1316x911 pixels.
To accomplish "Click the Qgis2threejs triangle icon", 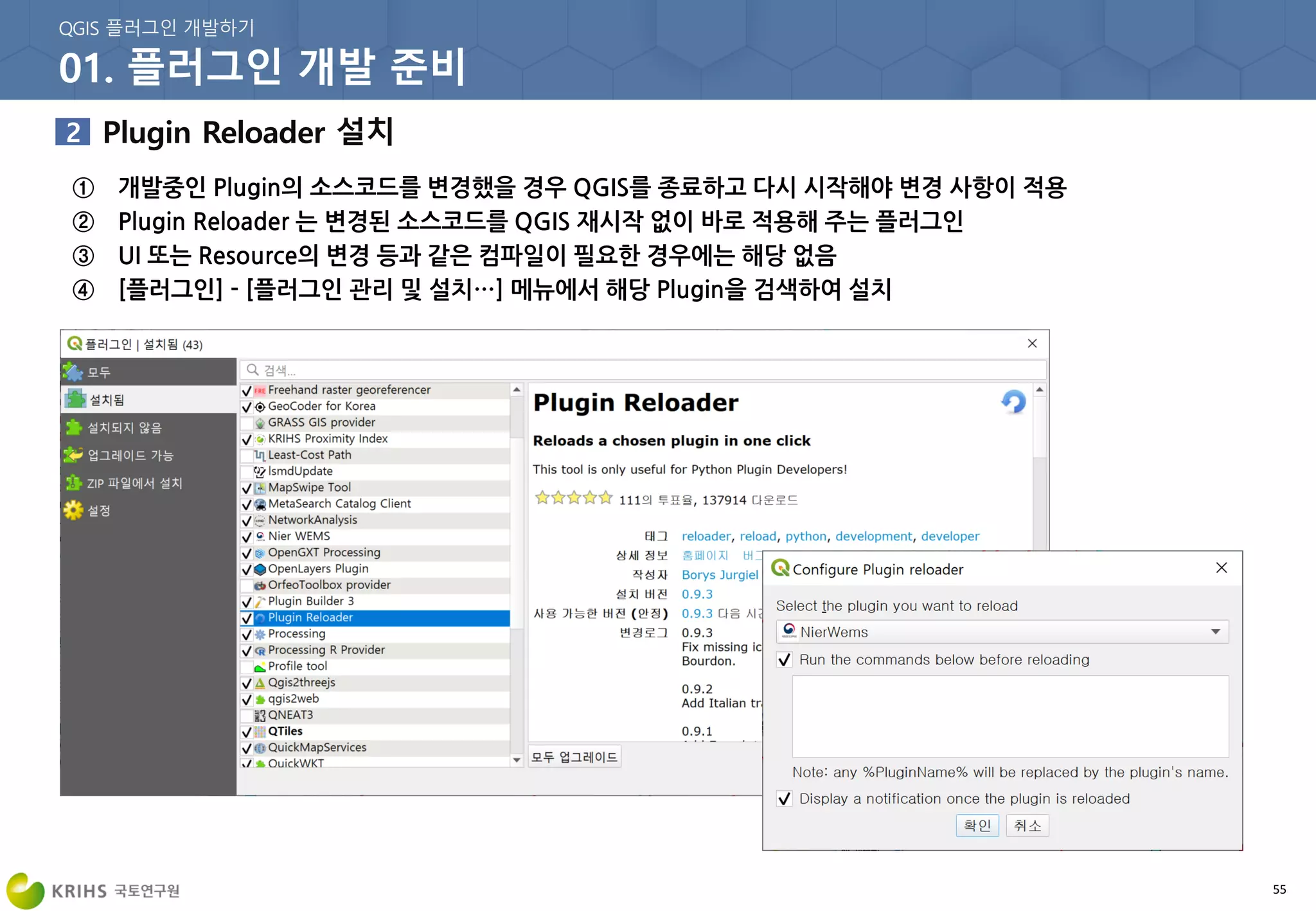I will point(260,683).
